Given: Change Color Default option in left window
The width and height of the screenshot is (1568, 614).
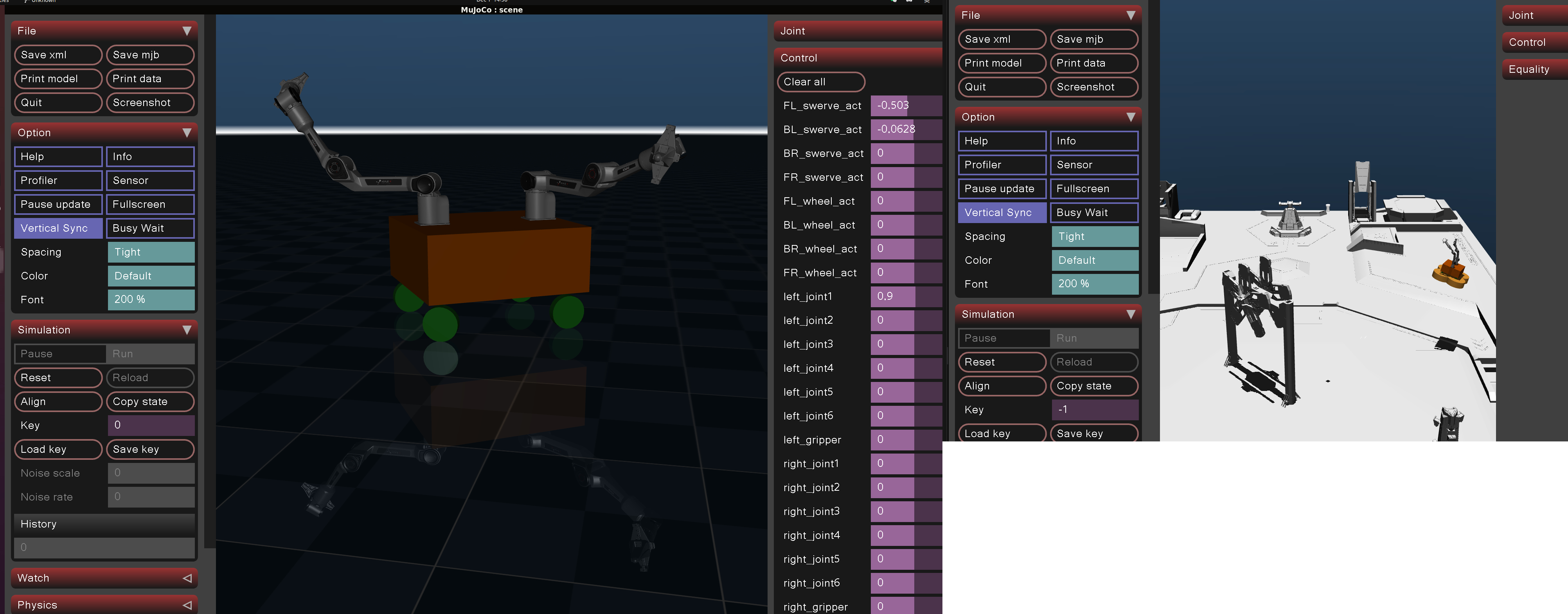Looking at the screenshot, I should [x=151, y=276].
